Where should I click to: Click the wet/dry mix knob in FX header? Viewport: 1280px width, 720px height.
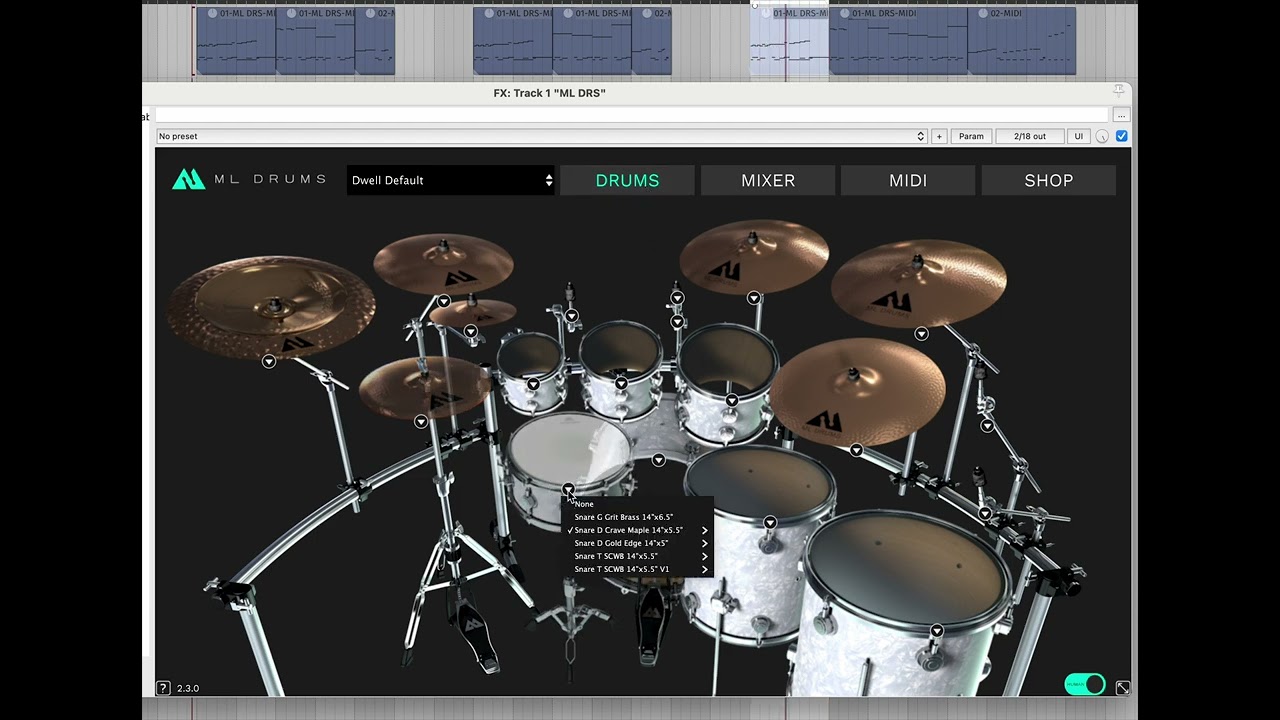pos(1102,137)
